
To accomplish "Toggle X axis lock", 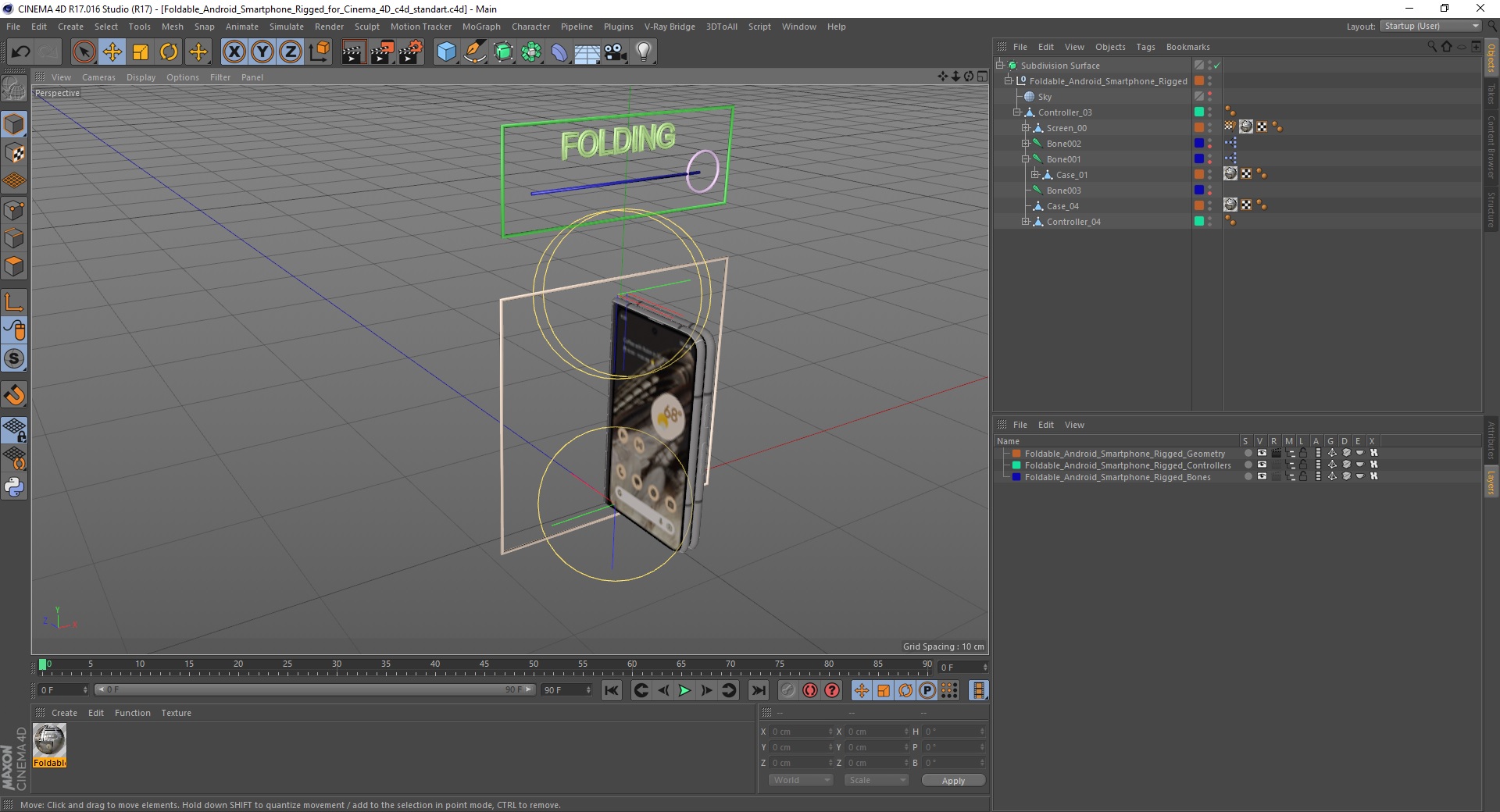I will tap(234, 52).
